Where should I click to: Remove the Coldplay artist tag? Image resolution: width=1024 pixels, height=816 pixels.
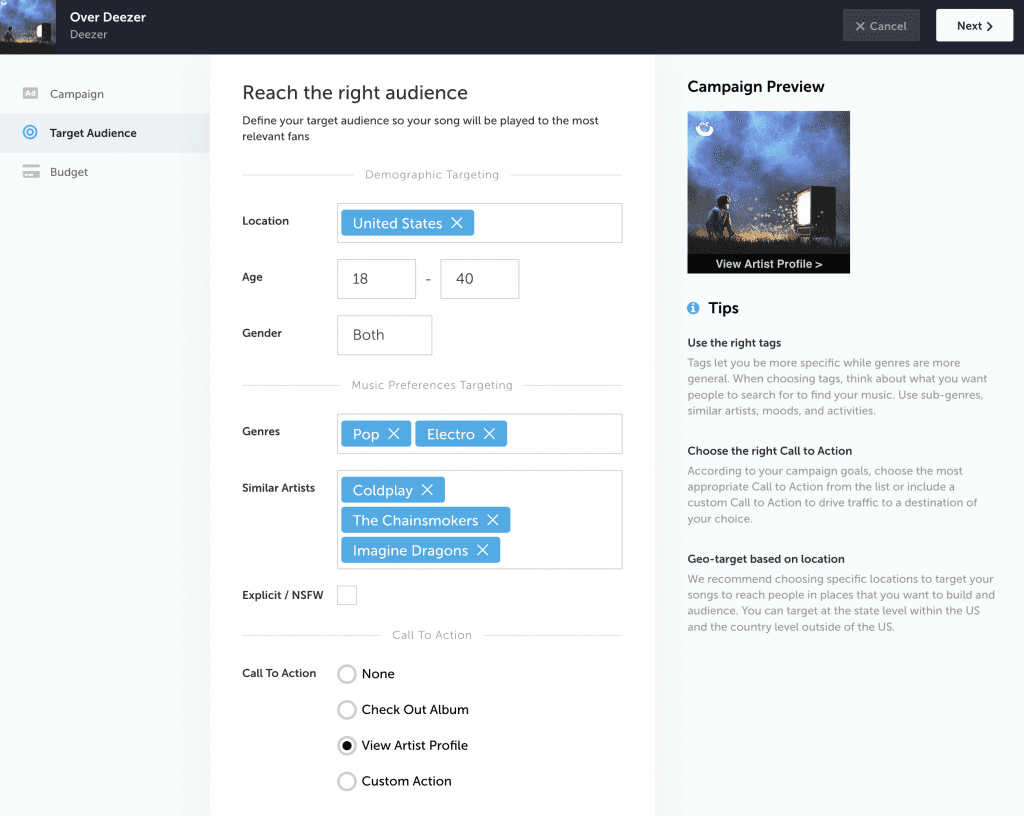pyautogui.click(x=427, y=490)
